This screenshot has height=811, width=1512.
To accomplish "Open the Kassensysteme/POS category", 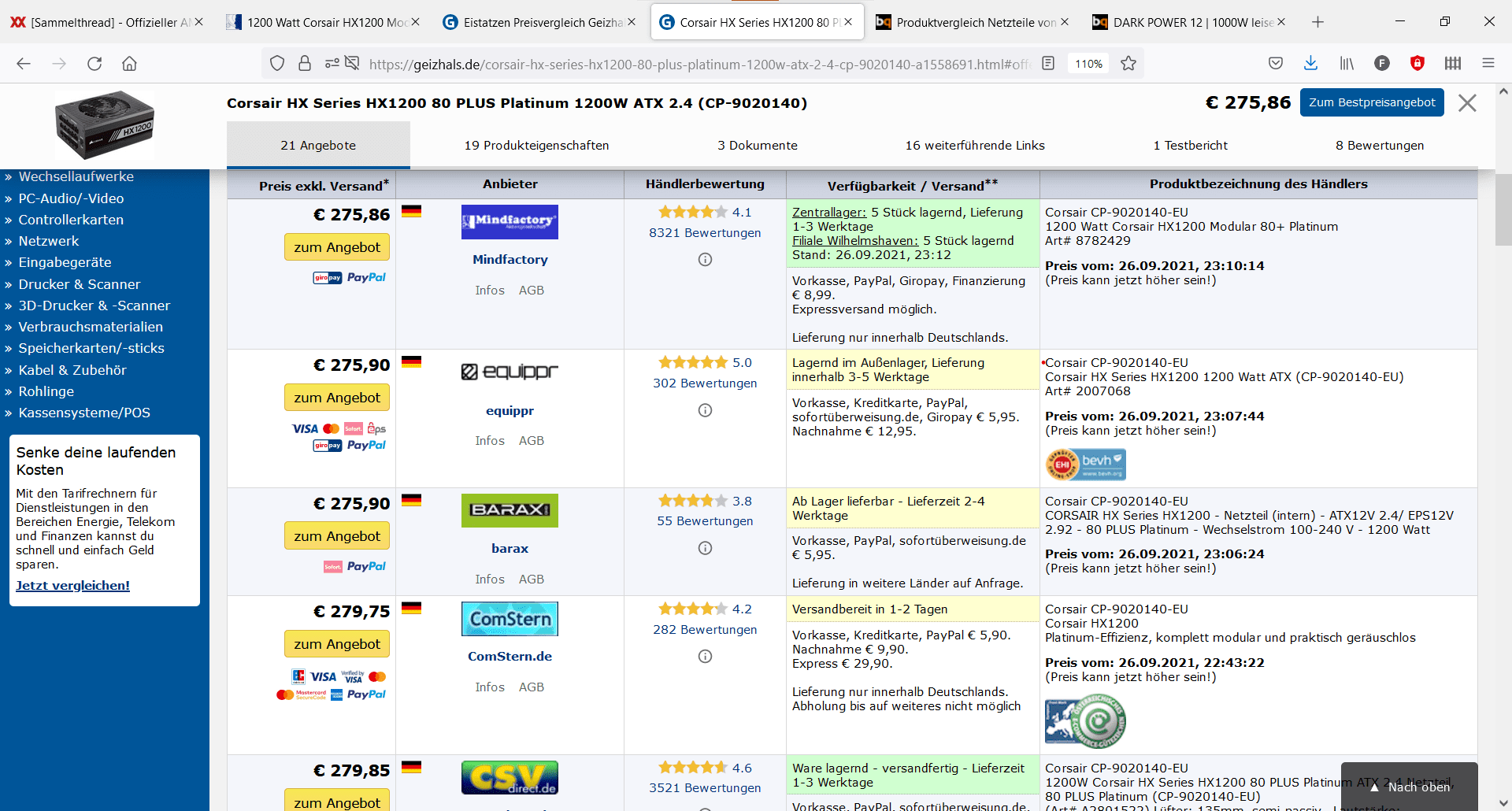I will [84, 413].
